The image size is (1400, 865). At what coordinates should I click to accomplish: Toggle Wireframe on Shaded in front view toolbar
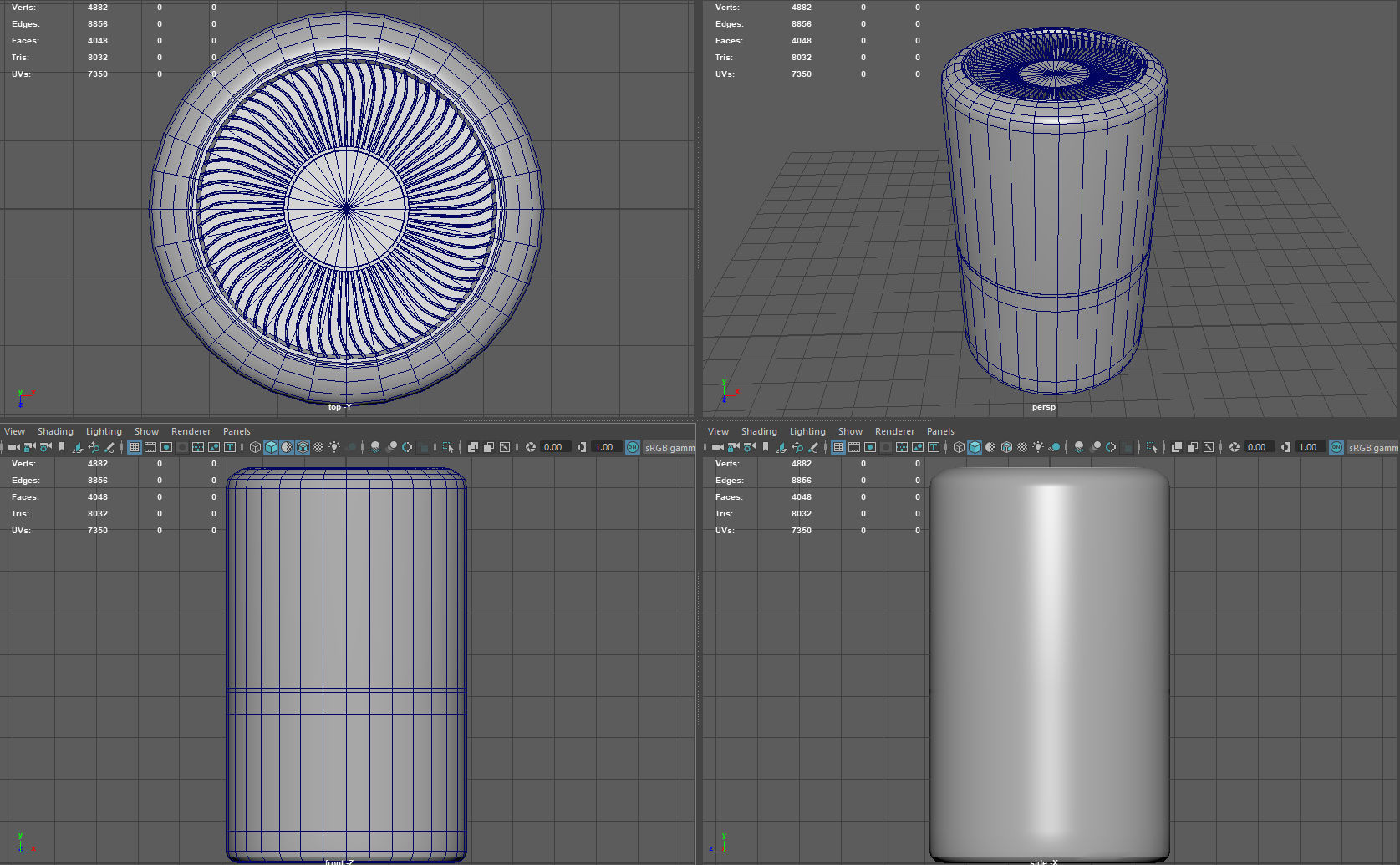click(303, 447)
